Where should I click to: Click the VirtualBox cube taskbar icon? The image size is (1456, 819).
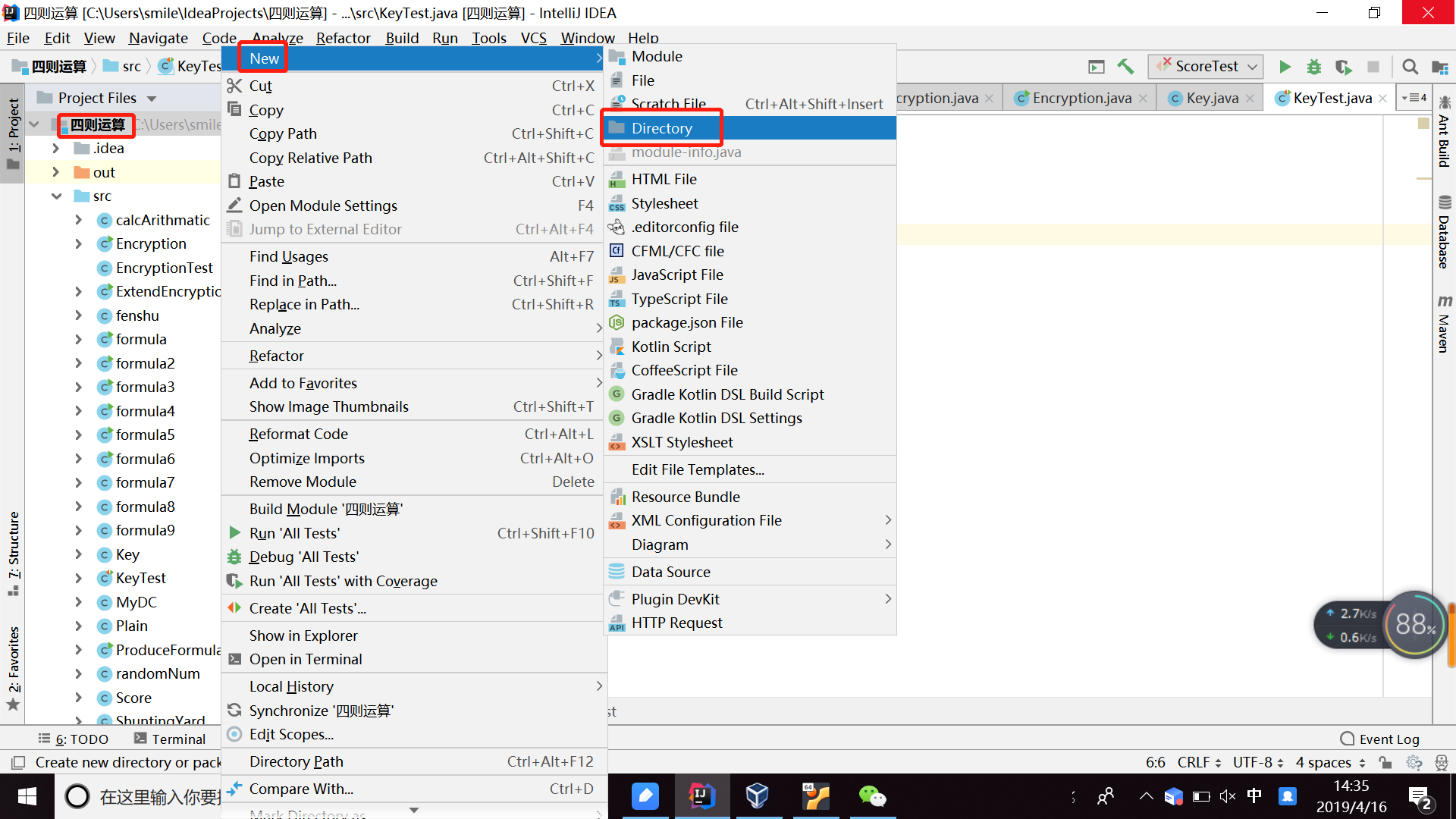(758, 796)
